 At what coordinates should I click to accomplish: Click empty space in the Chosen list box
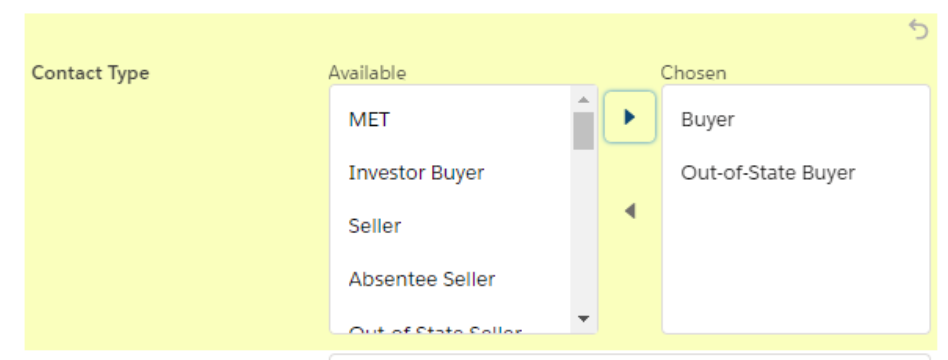(796, 266)
